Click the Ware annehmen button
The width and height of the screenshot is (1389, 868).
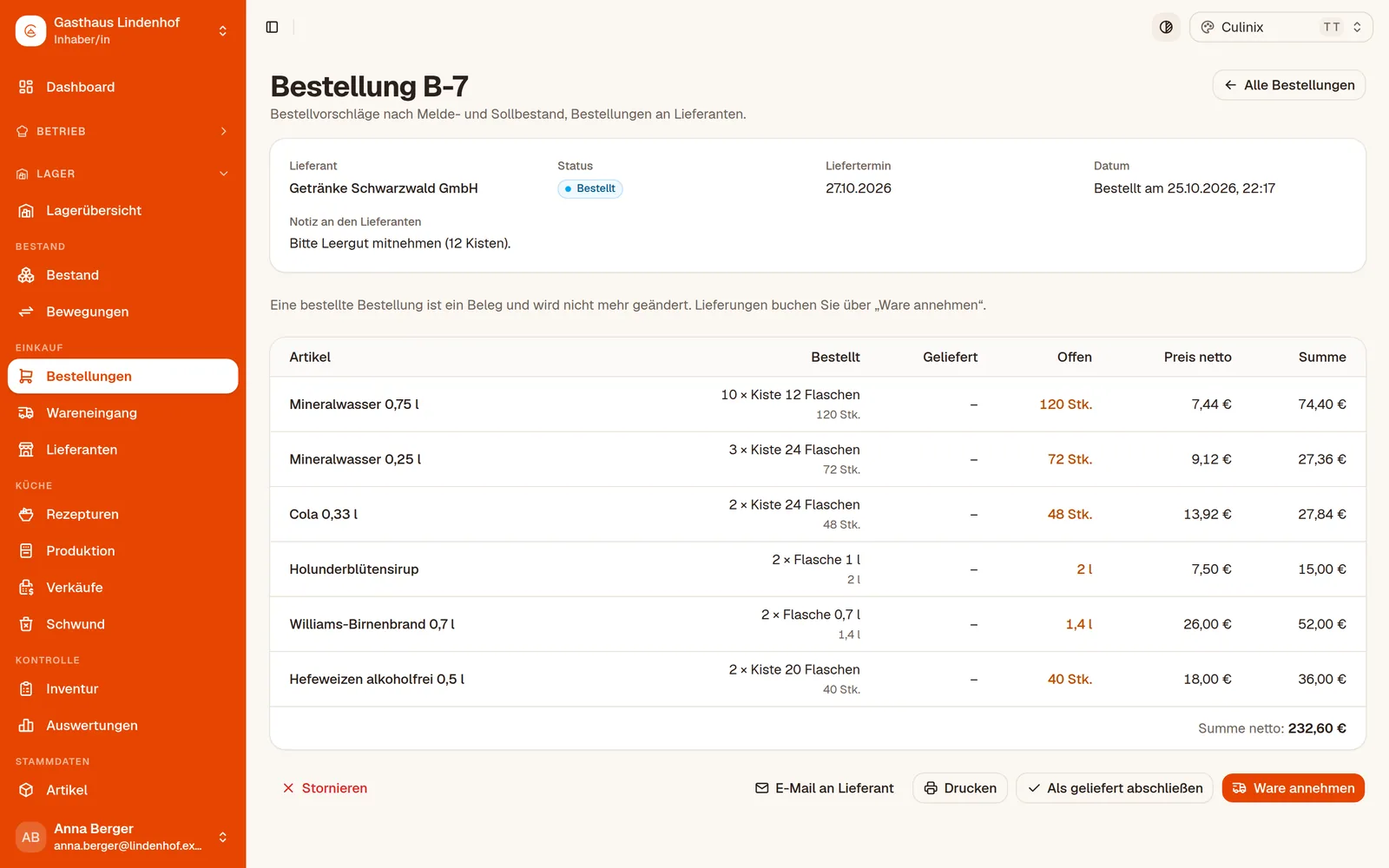(1294, 788)
